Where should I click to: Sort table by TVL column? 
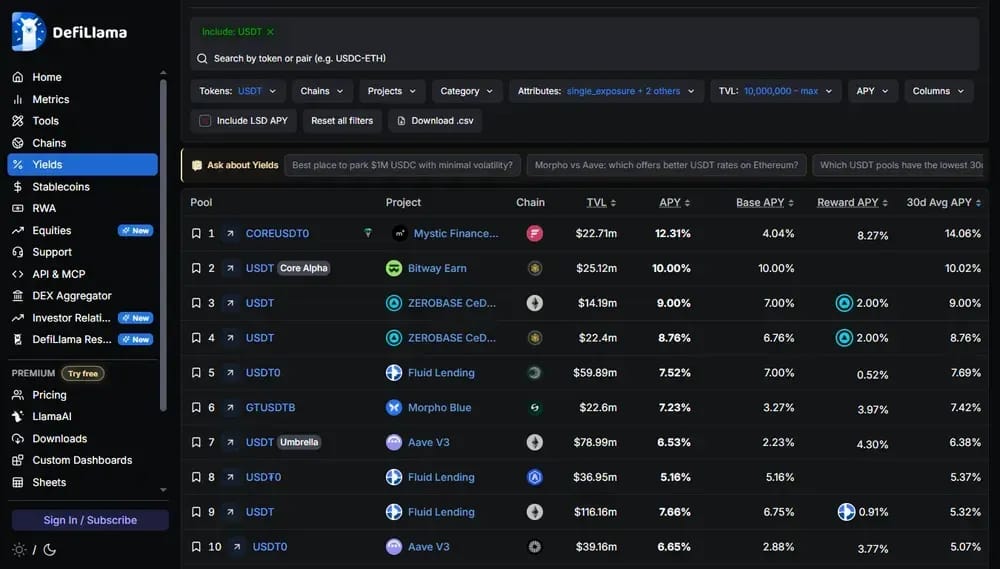[601, 202]
